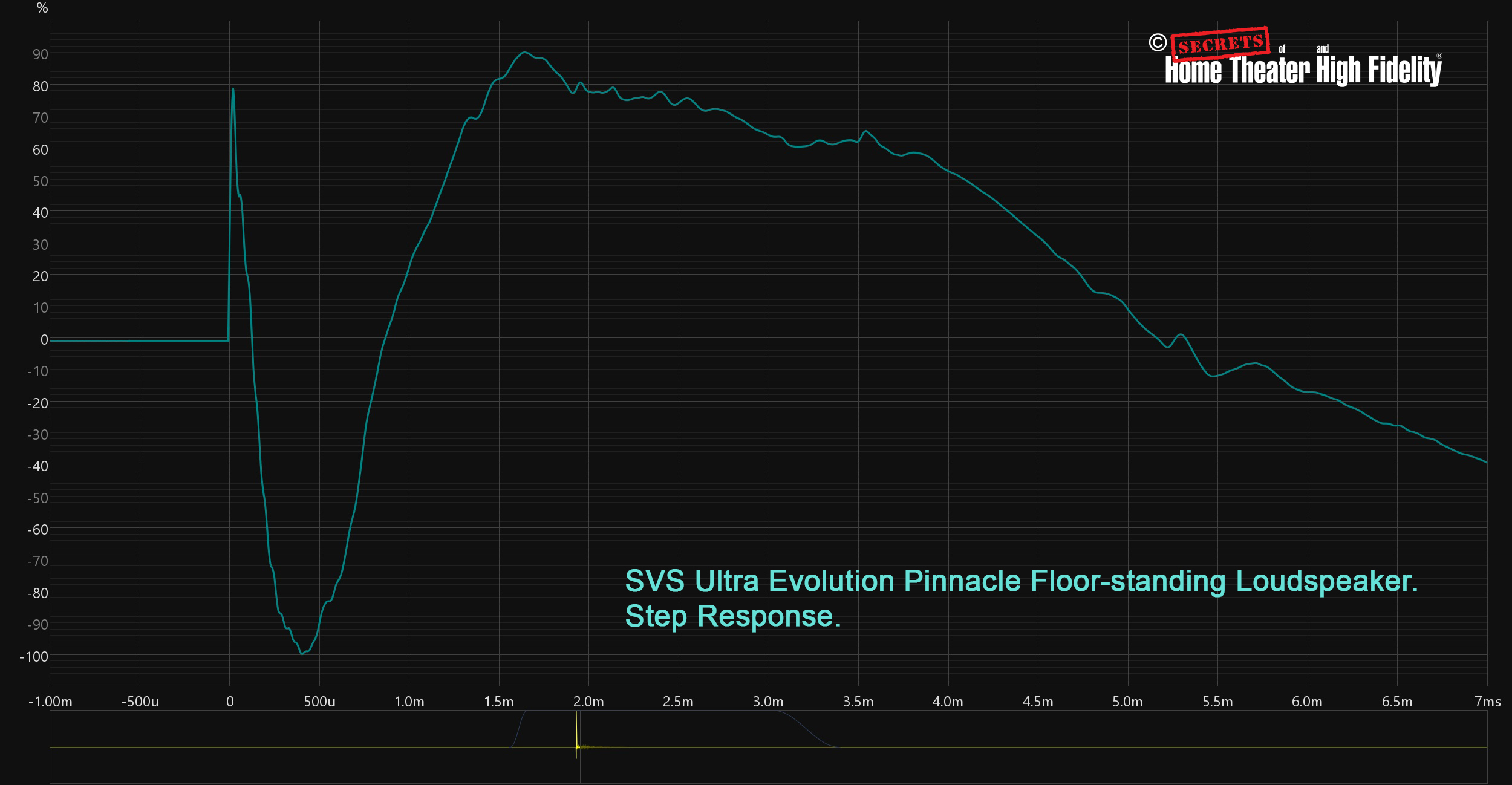This screenshot has width=1512, height=785.
Task: Select the '500u' time axis label
Action: coord(319,702)
